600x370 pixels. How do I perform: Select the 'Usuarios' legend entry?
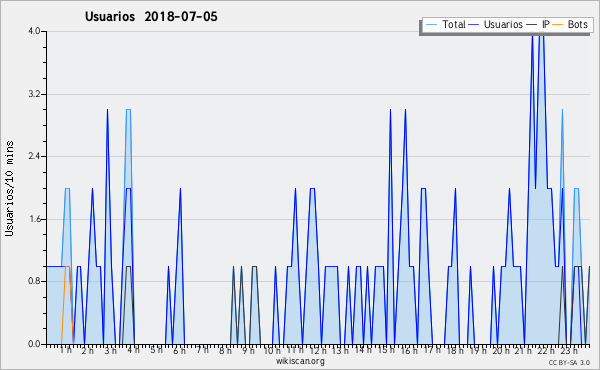click(x=496, y=24)
